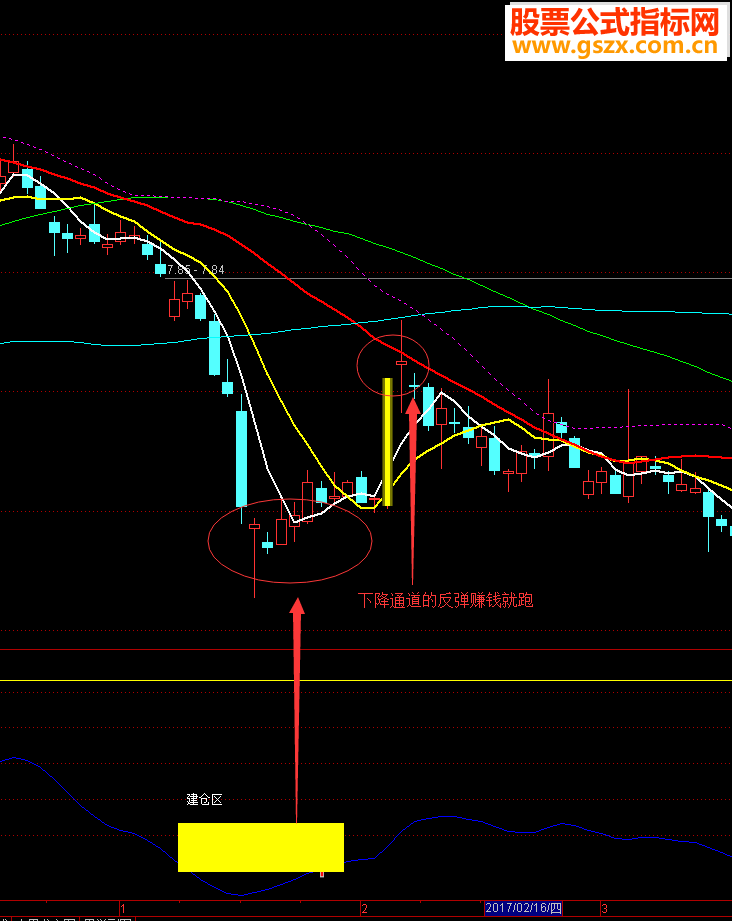The height and width of the screenshot is (921, 732).
Task: Click the 7.85 - 7.84 price gap label
Action: coord(195,270)
